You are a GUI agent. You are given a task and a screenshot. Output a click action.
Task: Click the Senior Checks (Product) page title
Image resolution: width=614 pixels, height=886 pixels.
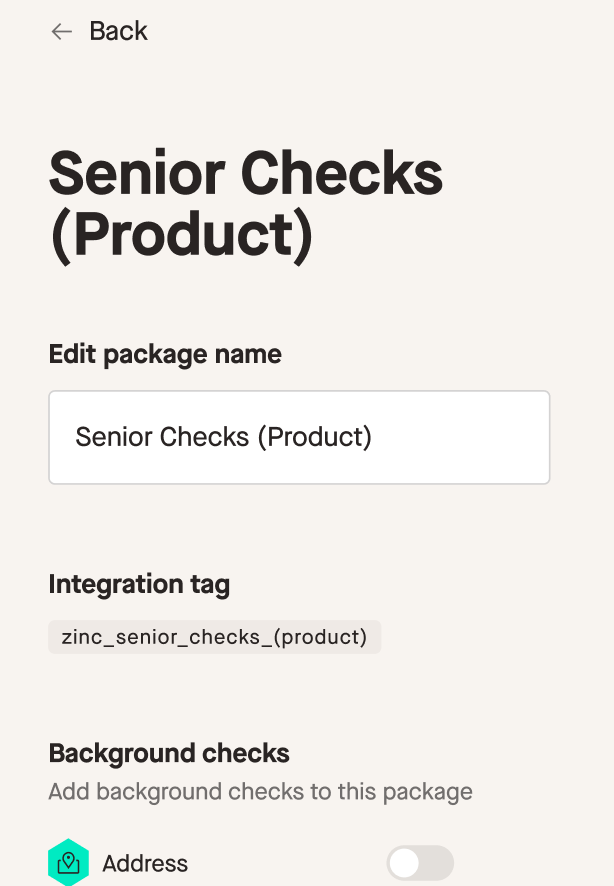pos(246,203)
